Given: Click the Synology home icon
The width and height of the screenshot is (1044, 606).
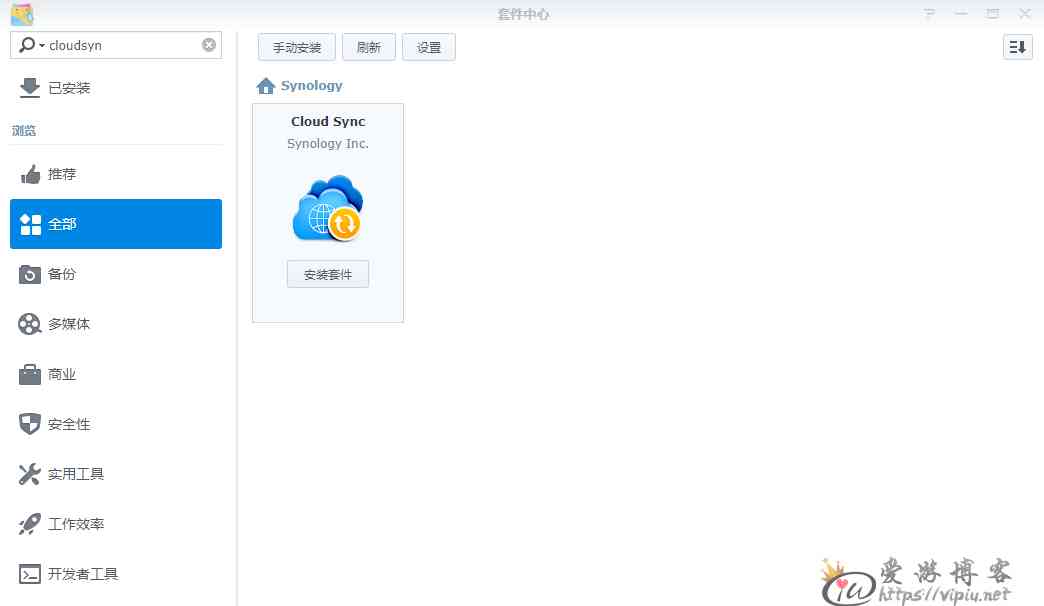Looking at the screenshot, I should point(266,86).
